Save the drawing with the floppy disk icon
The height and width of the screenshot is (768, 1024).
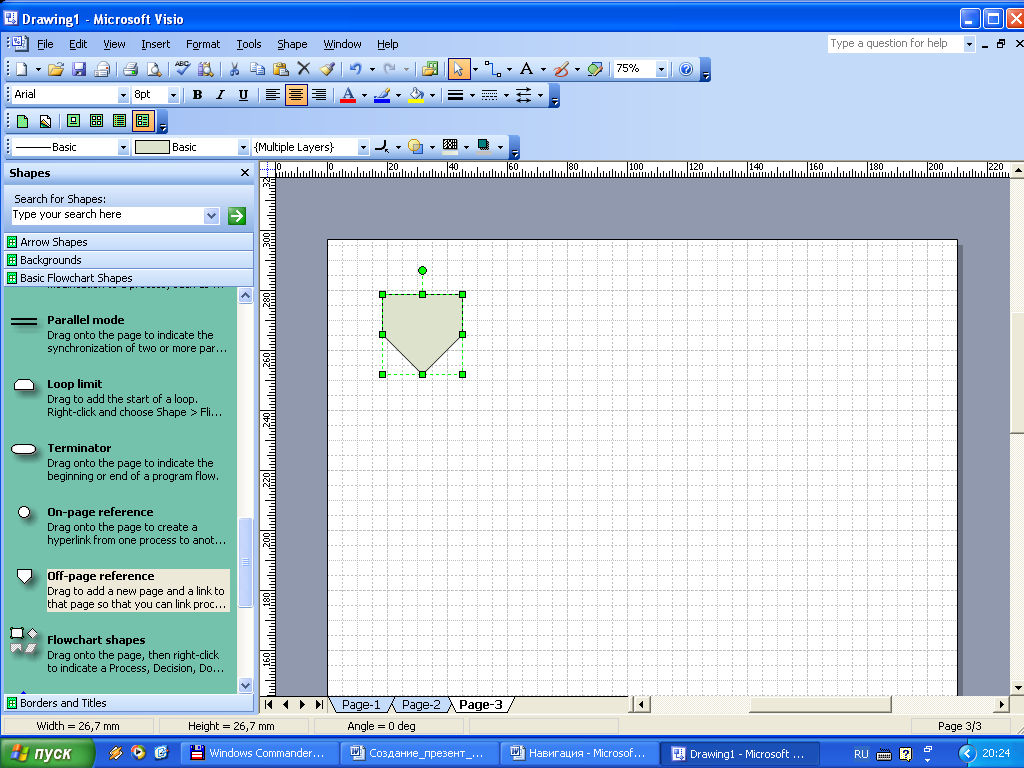pos(79,69)
